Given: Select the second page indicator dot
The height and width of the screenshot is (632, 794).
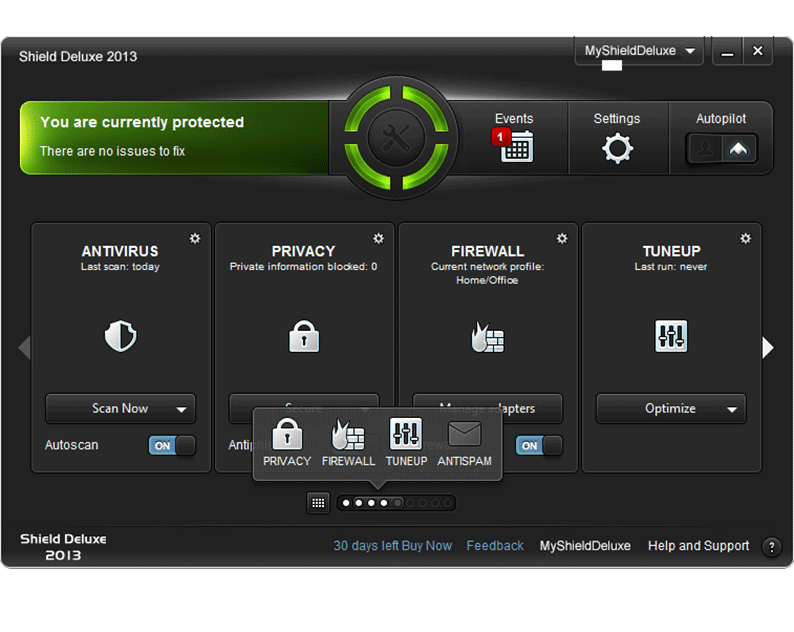Looking at the screenshot, I should click(x=359, y=503).
